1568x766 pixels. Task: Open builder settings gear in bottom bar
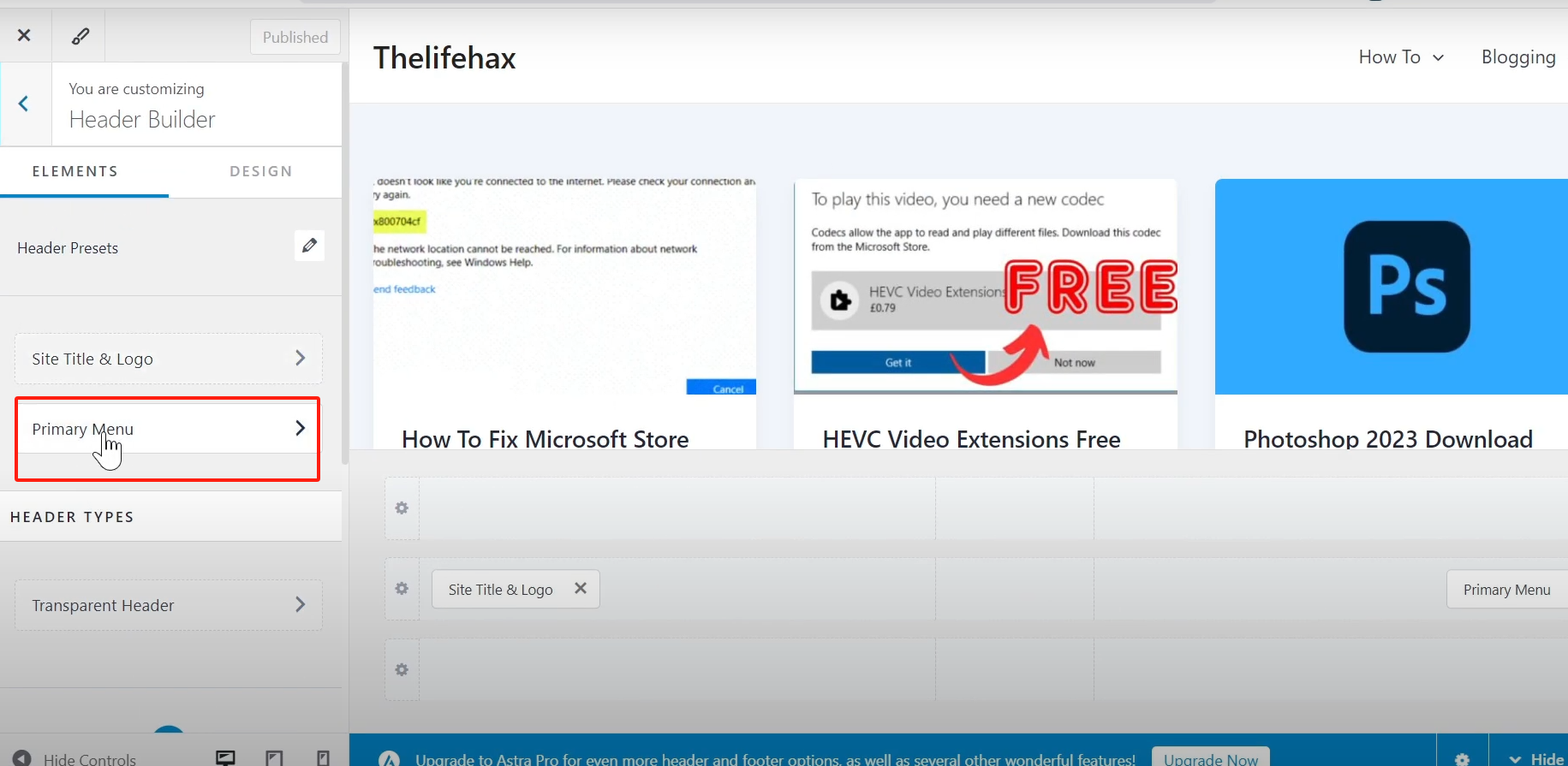1462,759
